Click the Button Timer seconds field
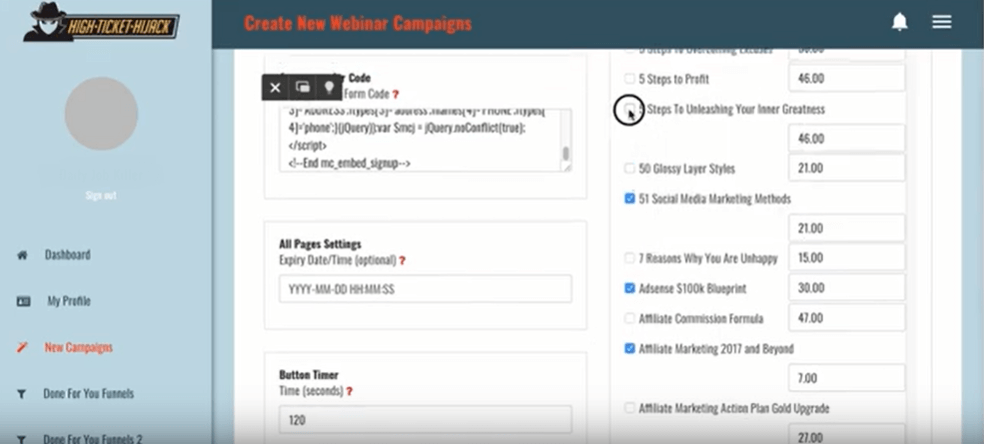This screenshot has height=444, width=984. 425,420
